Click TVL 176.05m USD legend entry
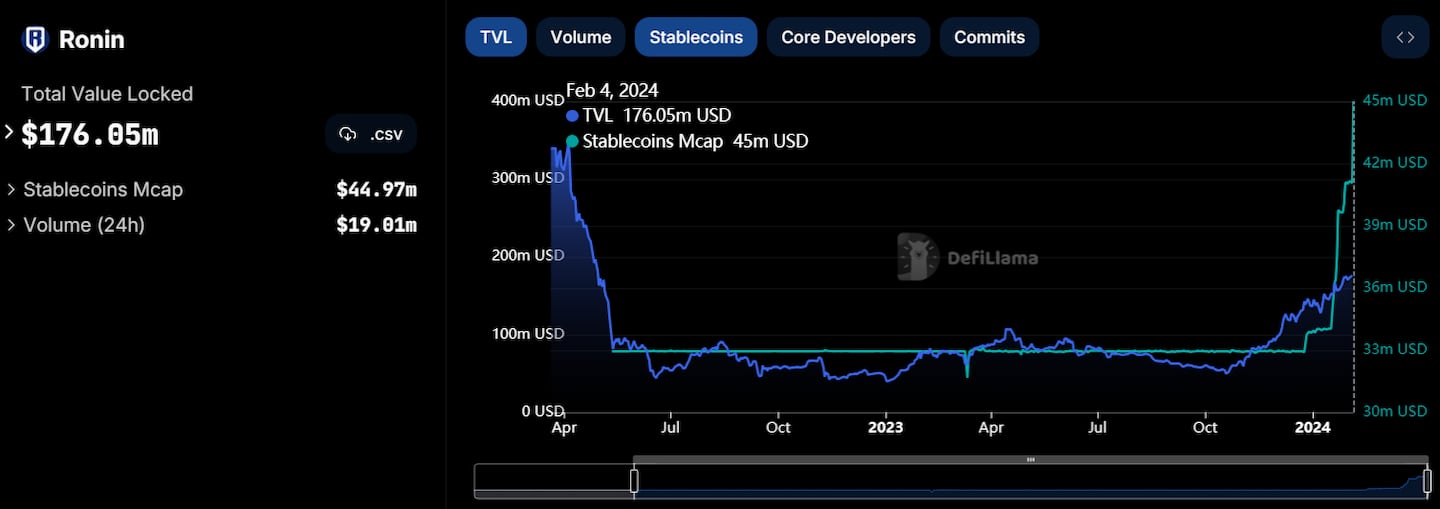This screenshot has width=1440, height=509. [648, 116]
